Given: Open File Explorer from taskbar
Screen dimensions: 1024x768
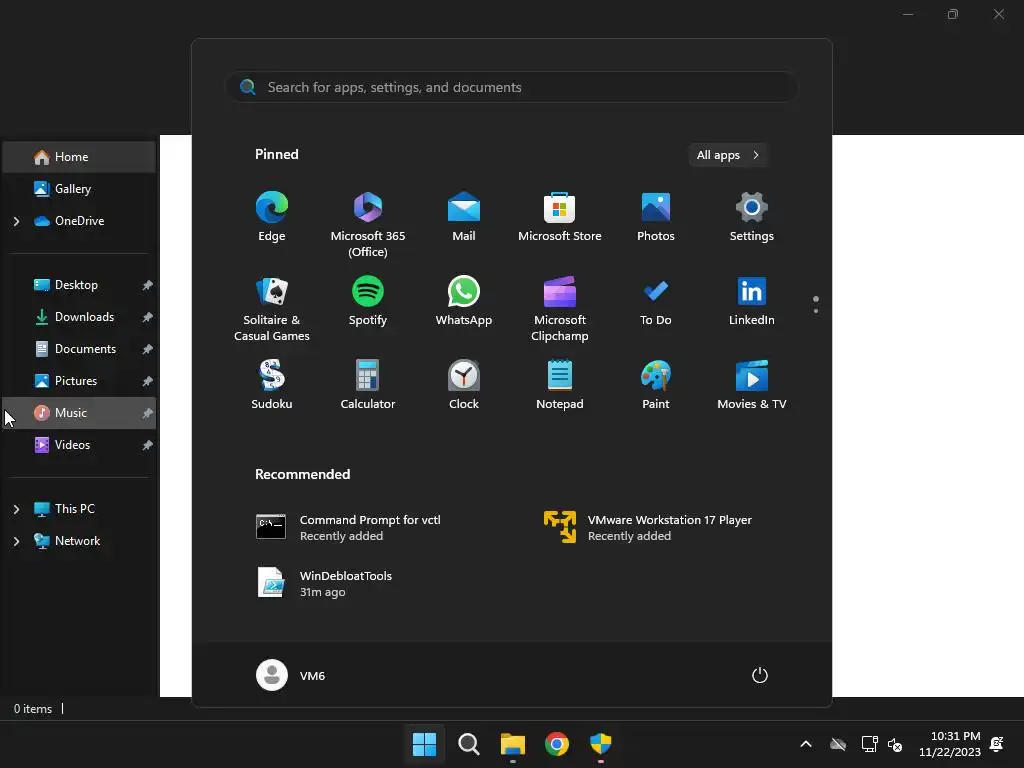Looking at the screenshot, I should coord(513,744).
